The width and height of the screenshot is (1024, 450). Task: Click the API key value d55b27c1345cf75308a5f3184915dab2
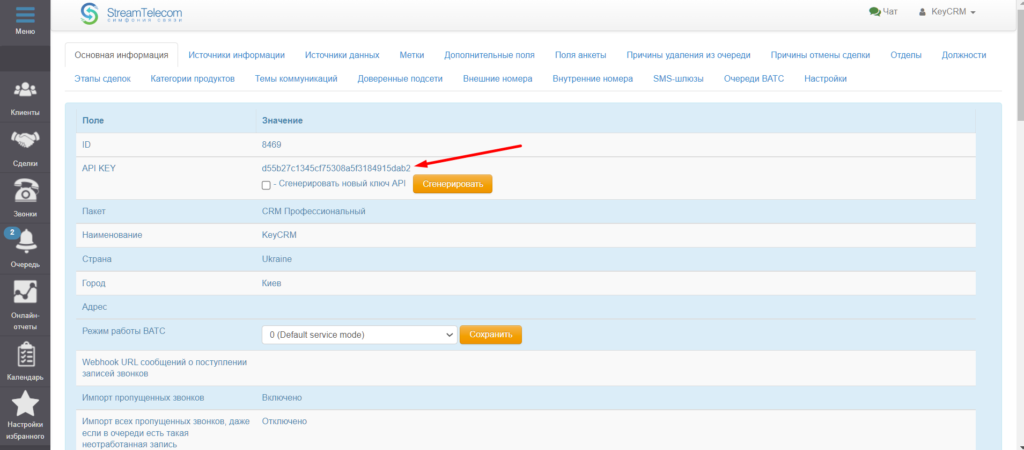tap(336, 169)
